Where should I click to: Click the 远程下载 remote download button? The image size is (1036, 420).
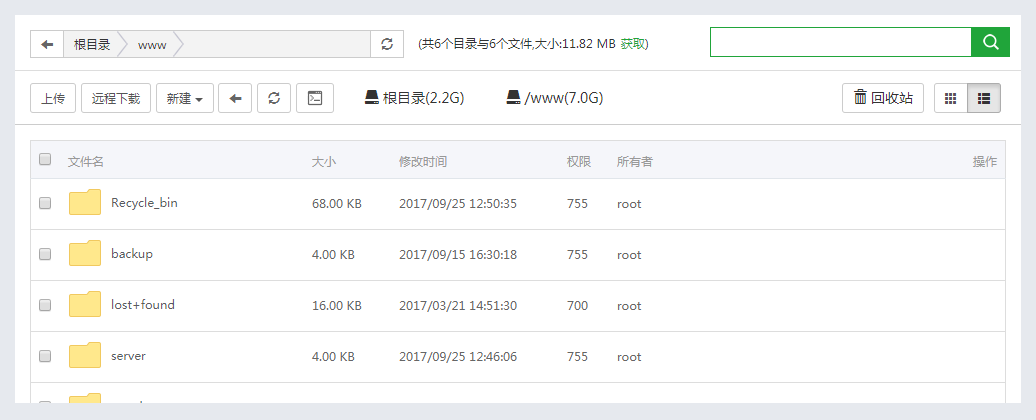[x=116, y=98]
